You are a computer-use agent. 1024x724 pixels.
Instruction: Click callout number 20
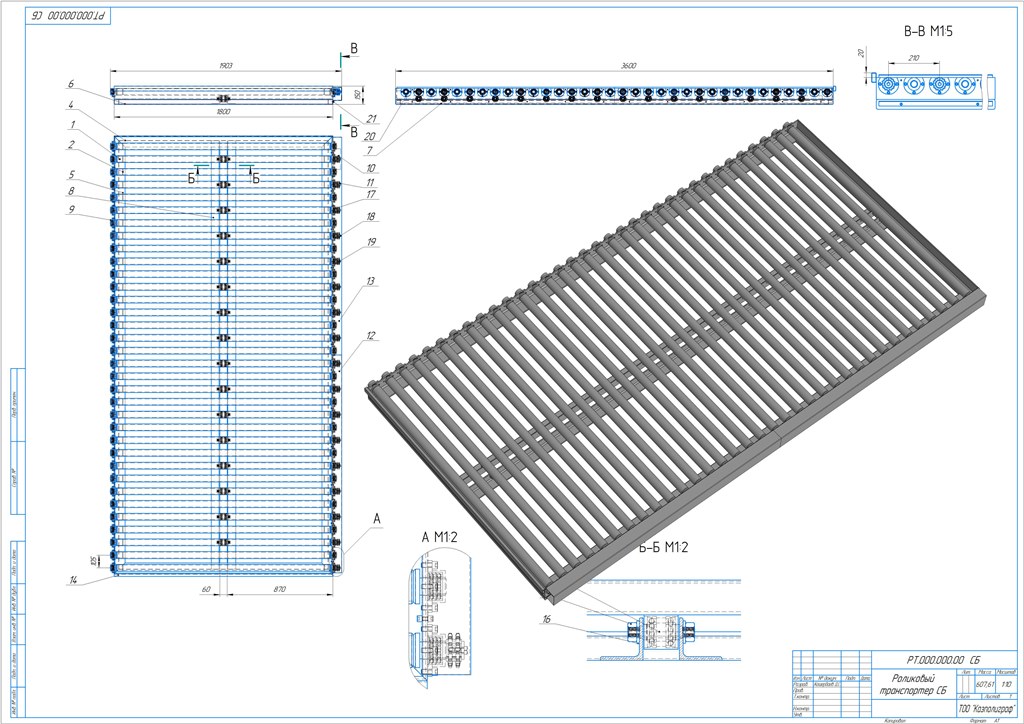[370, 136]
